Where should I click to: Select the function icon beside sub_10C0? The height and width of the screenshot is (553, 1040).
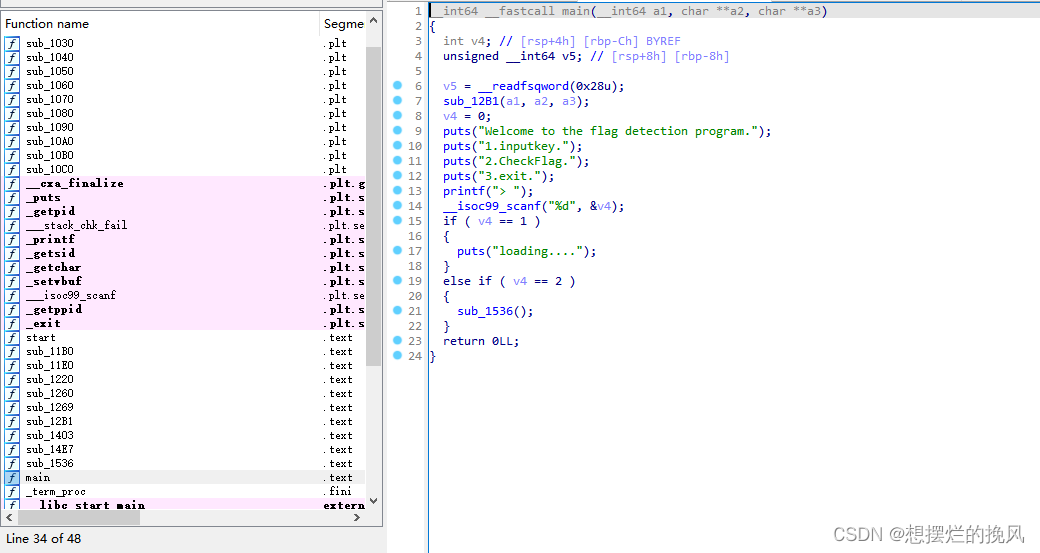12,169
